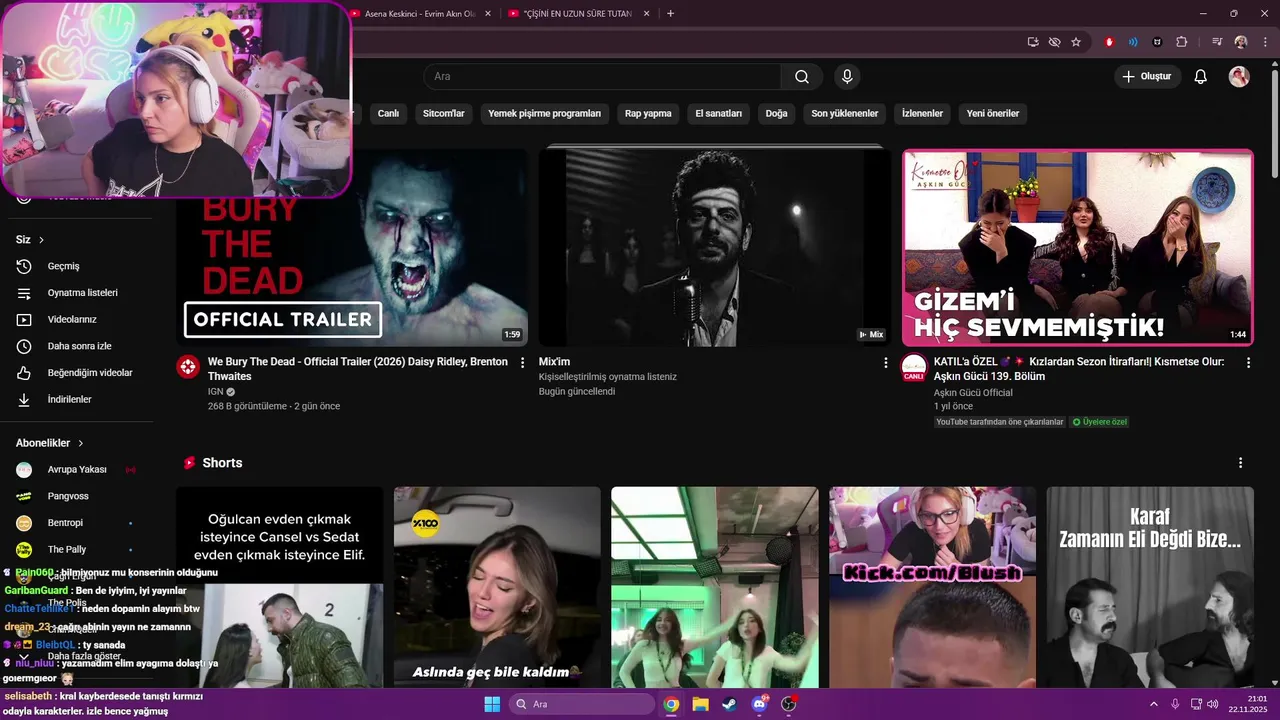Open the Chrome three-dot menu

[1263, 42]
